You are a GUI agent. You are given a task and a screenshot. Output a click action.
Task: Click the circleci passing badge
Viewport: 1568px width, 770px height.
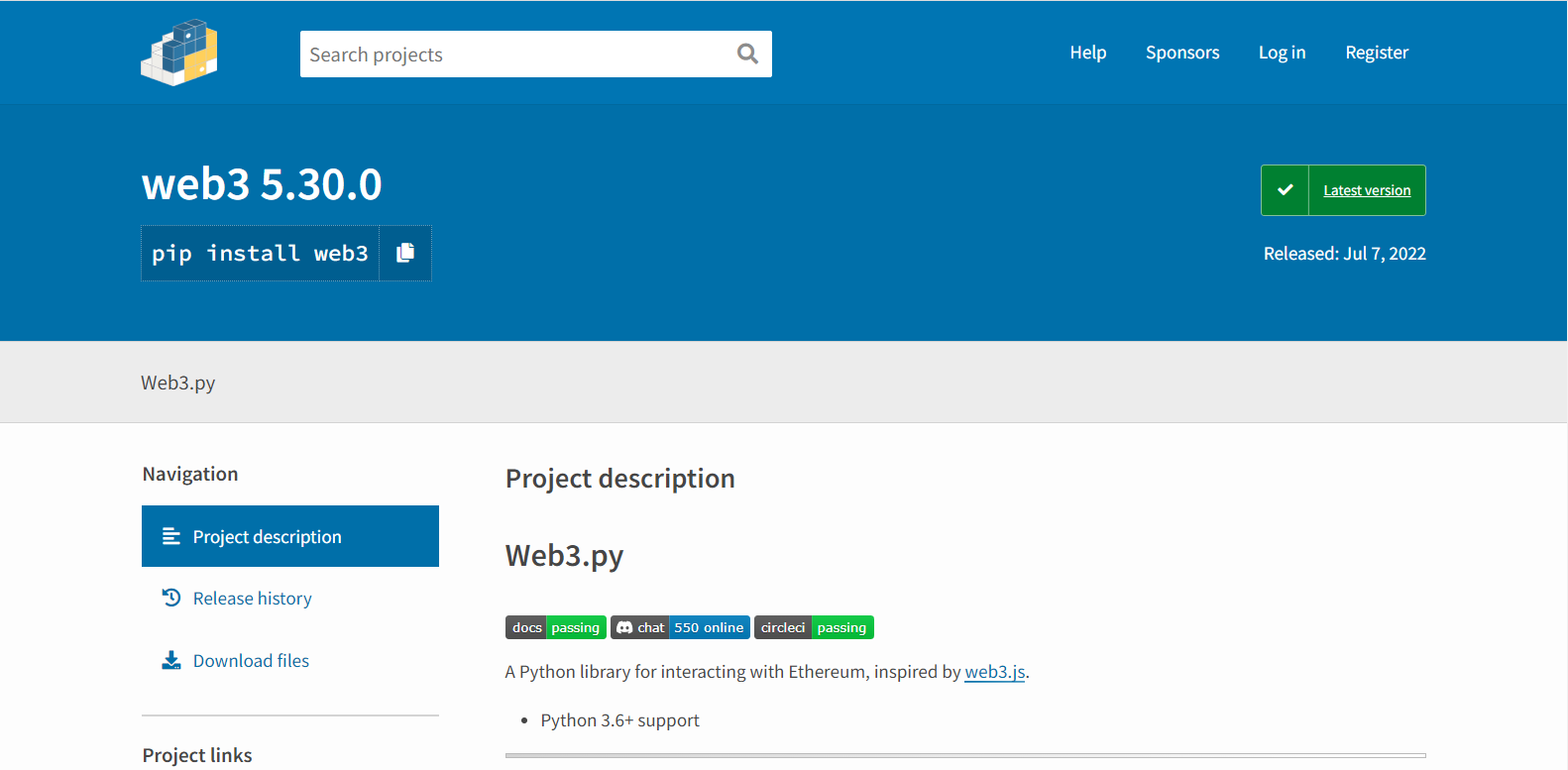(814, 627)
